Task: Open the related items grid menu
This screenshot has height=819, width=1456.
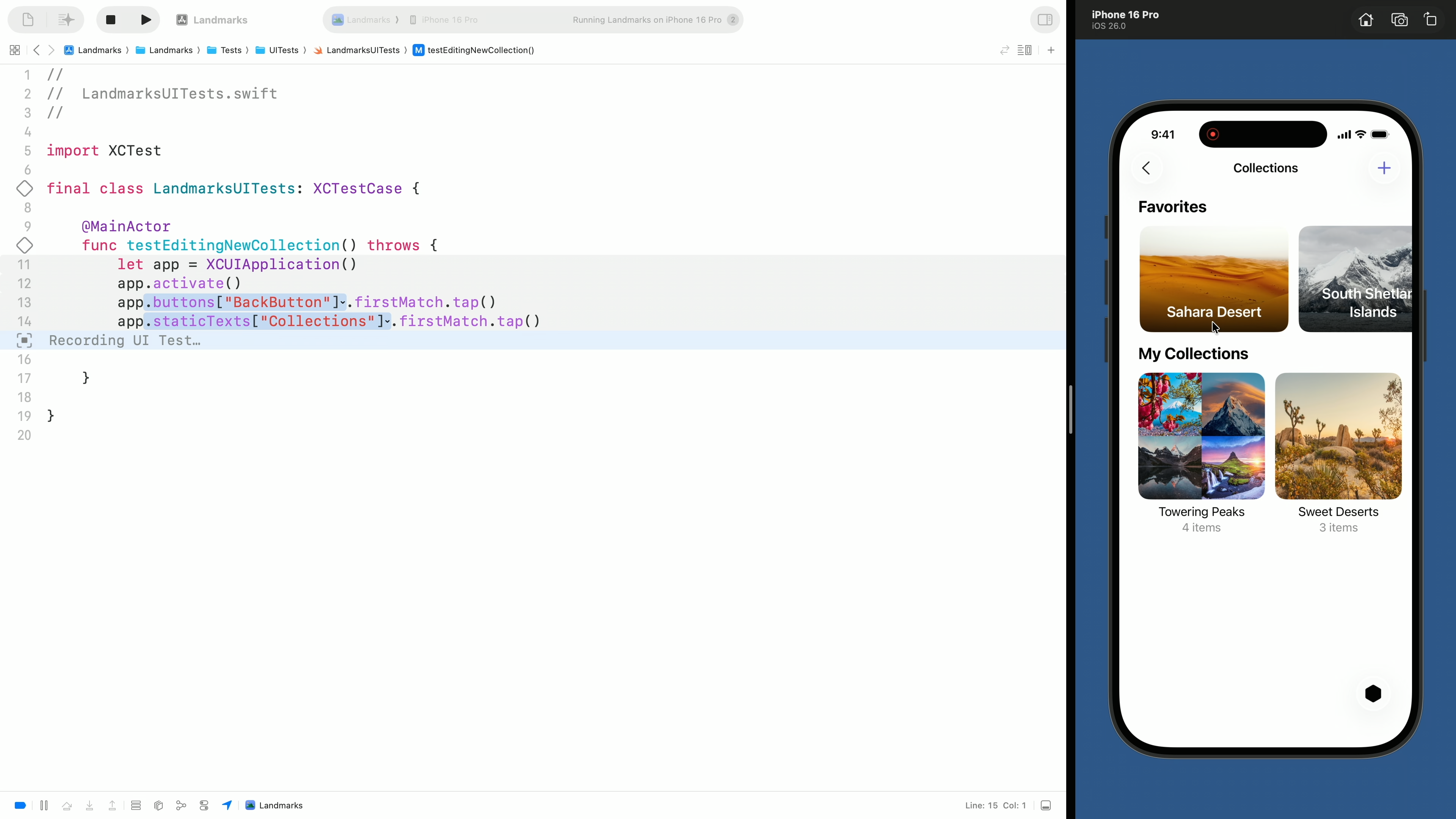Action: click(15, 50)
